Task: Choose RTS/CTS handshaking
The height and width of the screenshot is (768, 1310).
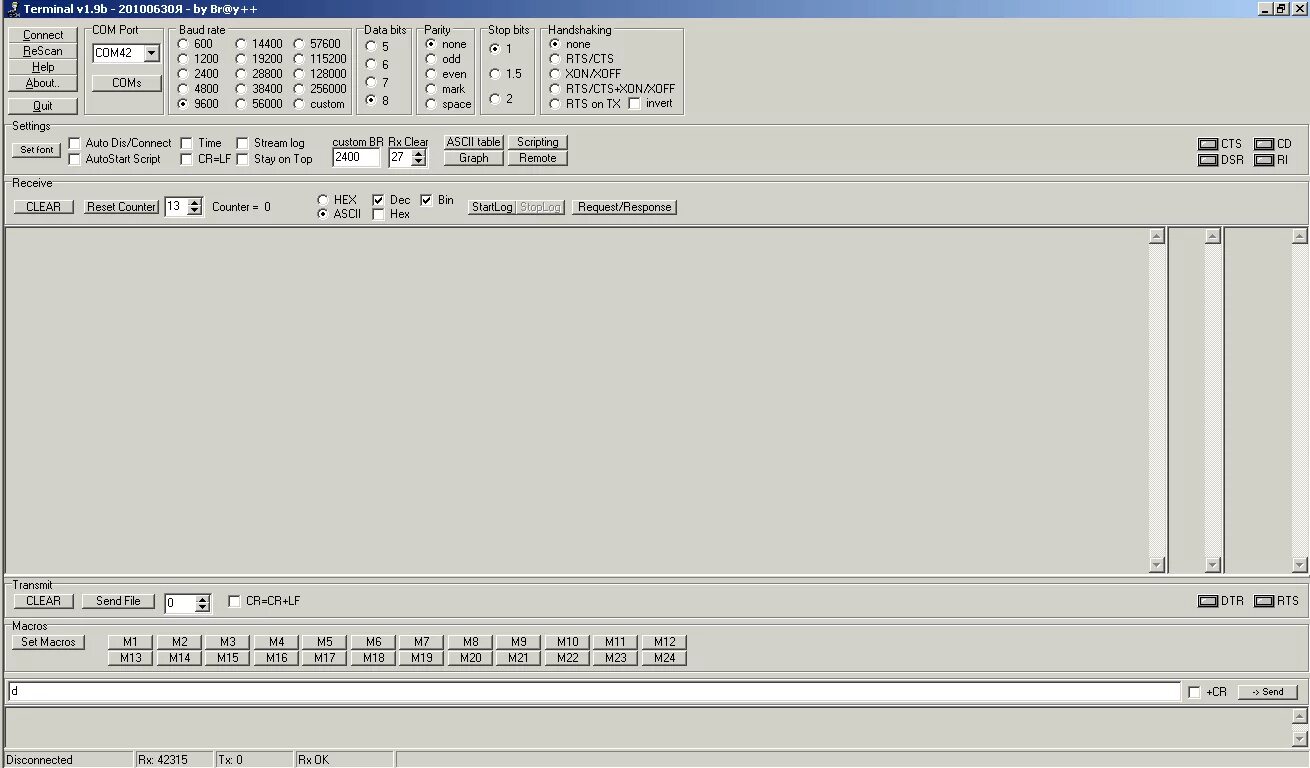Action: coord(555,58)
